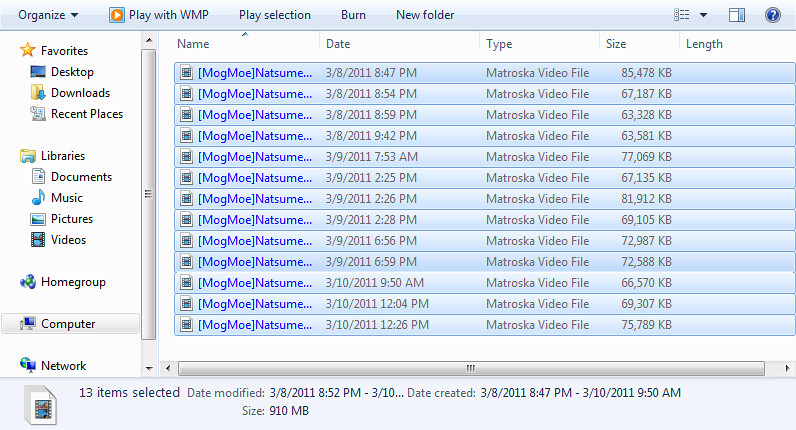The width and height of the screenshot is (796, 430).
Task: Click the 75,789 KB size cell
Action: coord(646,324)
